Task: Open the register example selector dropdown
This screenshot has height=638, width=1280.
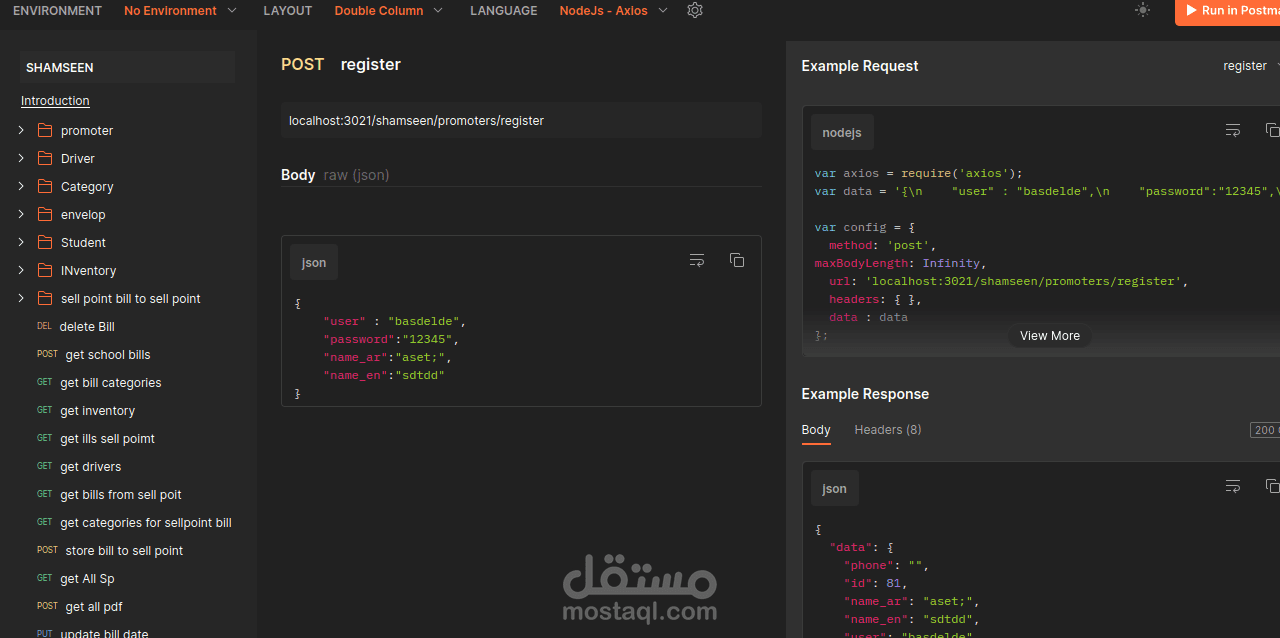Action: pyautogui.click(x=1250, y=66)
